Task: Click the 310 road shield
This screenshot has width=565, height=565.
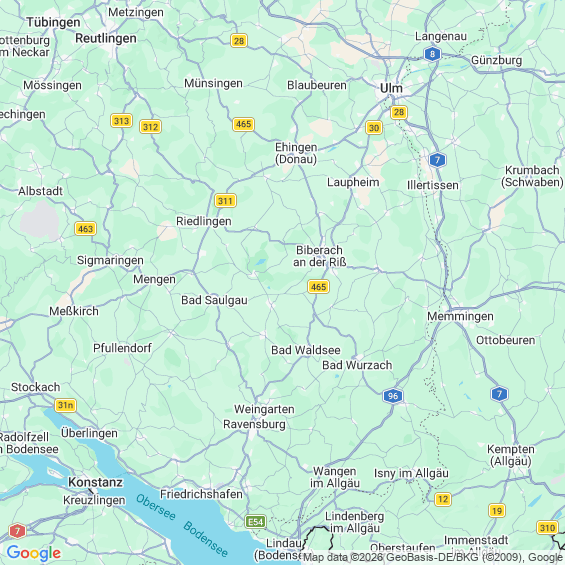Action: pyautogui.click(x=547, y=528)
